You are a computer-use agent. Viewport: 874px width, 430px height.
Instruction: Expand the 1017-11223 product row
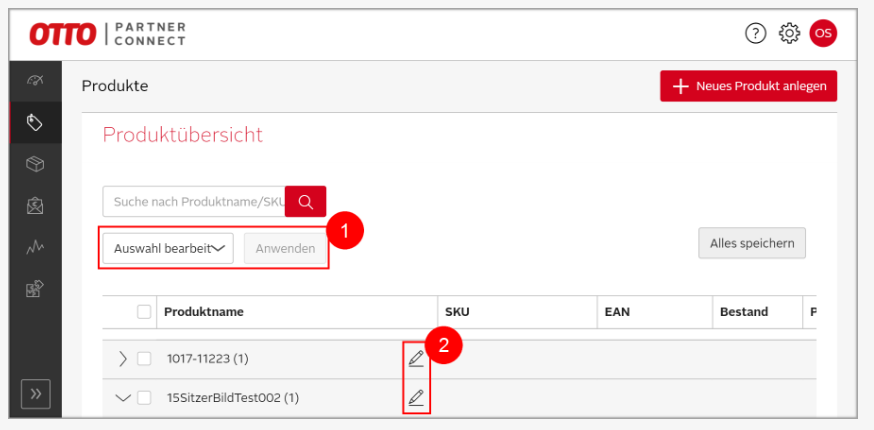pos(123,359)
